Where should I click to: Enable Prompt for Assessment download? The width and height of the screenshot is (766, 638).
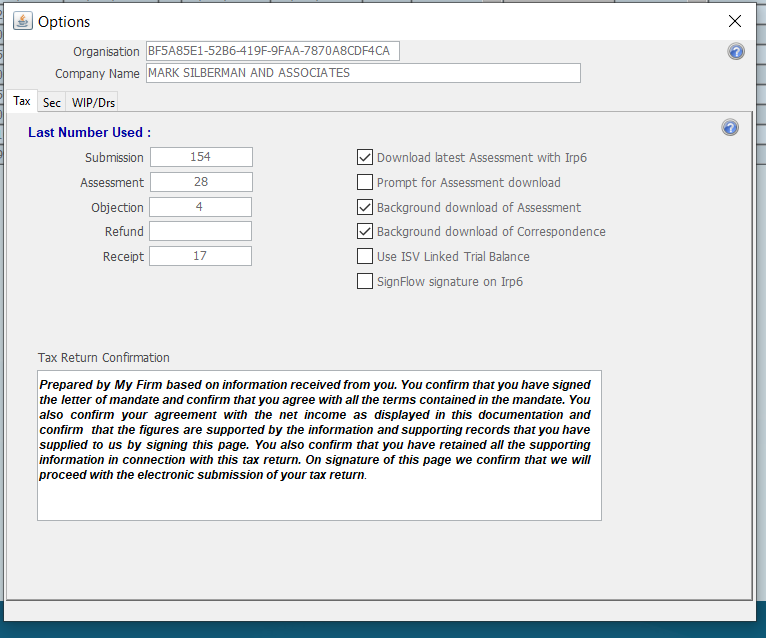(x=365, y=182)
